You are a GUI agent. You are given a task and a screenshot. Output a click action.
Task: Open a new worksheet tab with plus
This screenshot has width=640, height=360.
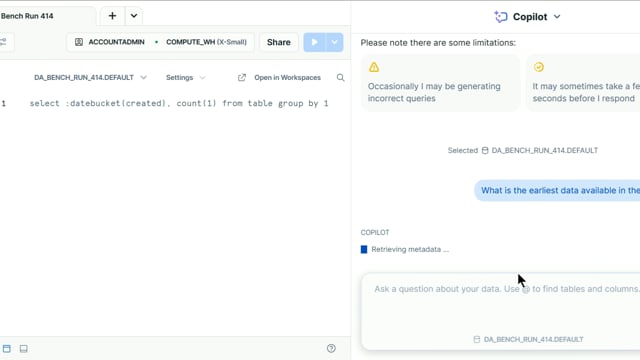pos(112,16)
